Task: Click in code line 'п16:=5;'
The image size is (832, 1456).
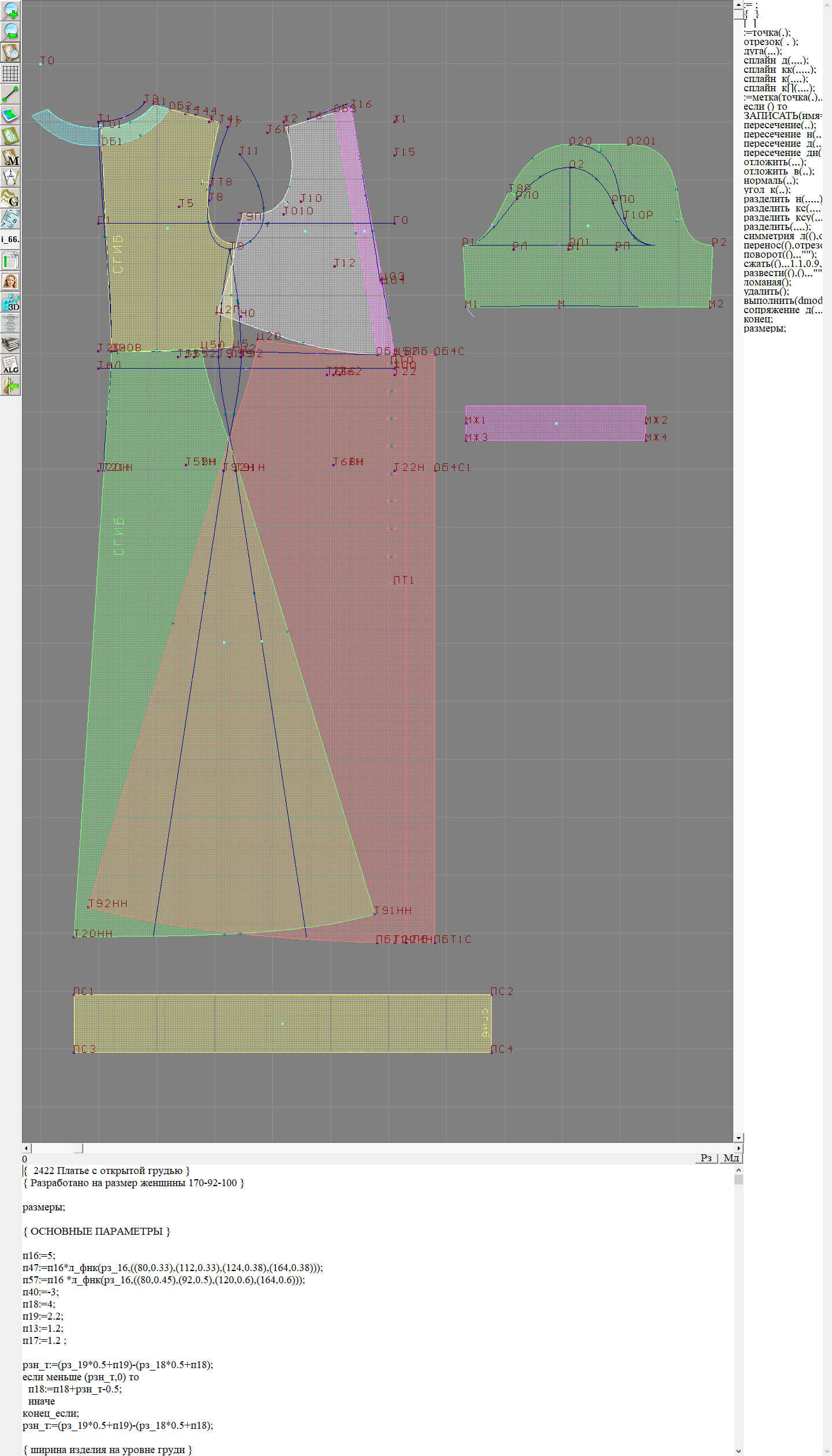Action: (39, 1256)
